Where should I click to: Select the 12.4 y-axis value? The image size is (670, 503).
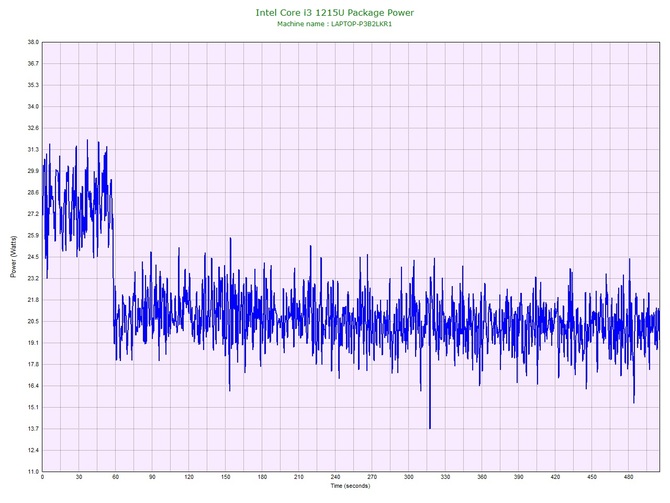[x=33, y=450]
